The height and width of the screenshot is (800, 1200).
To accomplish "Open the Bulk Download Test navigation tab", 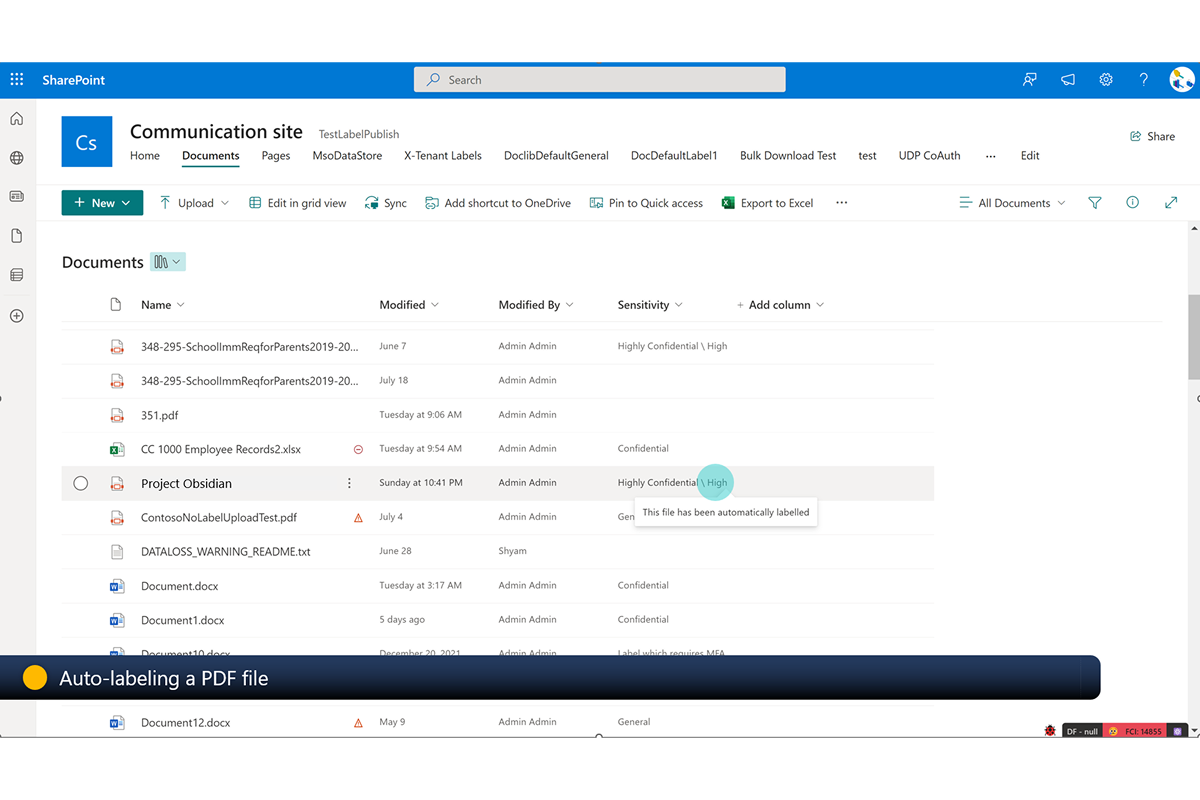I will point(788,156).
